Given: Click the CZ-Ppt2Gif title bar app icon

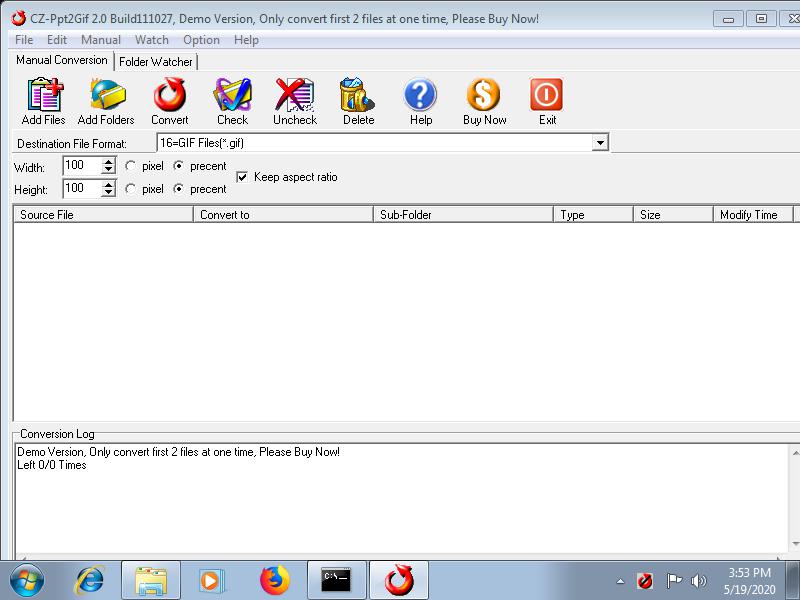Looking at the screenshot, I should coord(18,18).
